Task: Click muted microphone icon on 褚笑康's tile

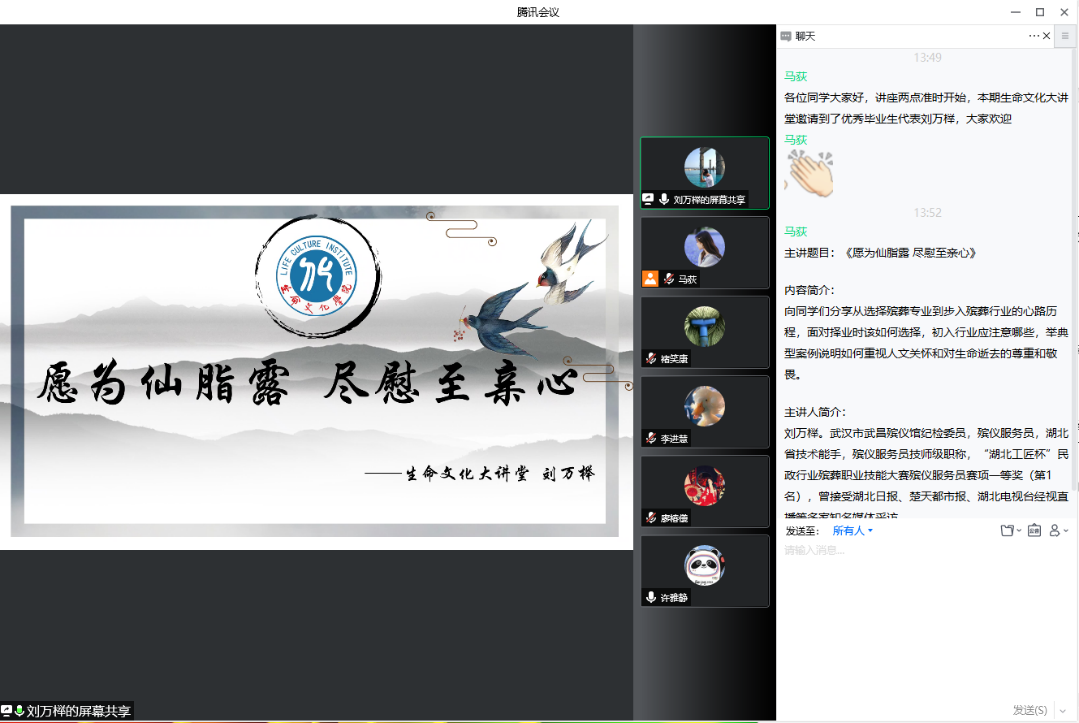Action: tap(651, 359)
